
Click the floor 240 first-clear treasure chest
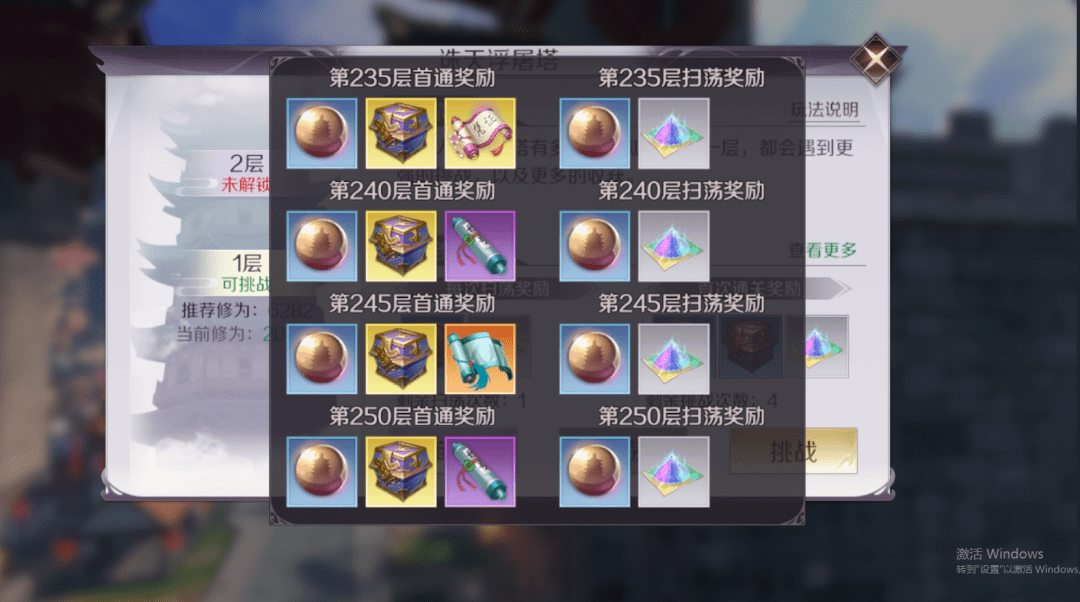(x=401, y=247)
